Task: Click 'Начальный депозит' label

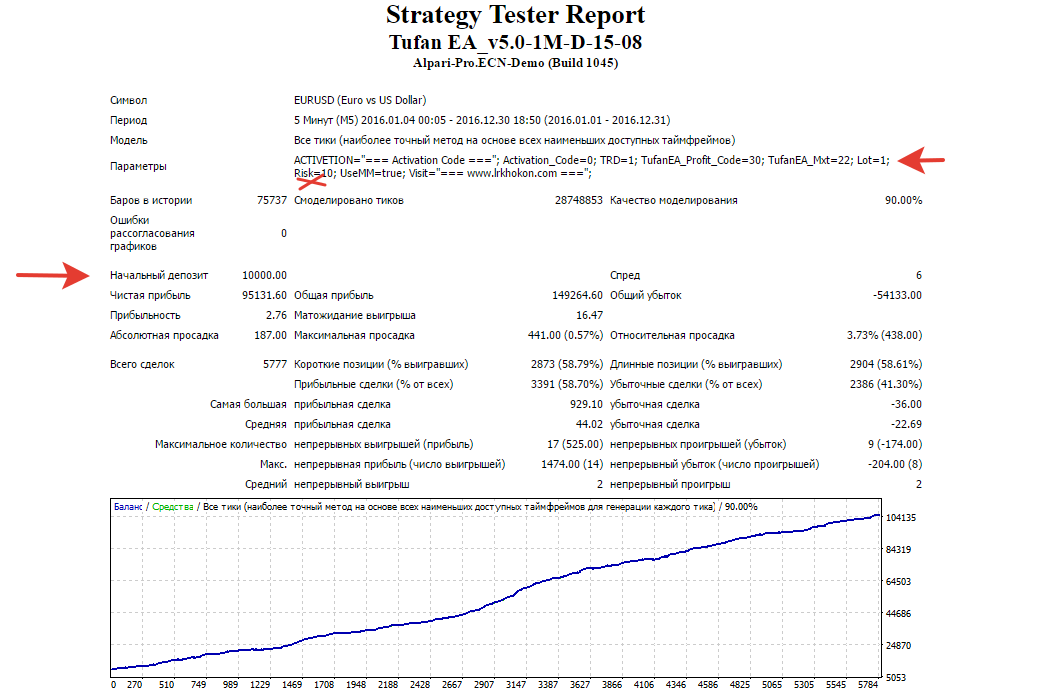Action: pyautogui.click(x=159, y=275)
